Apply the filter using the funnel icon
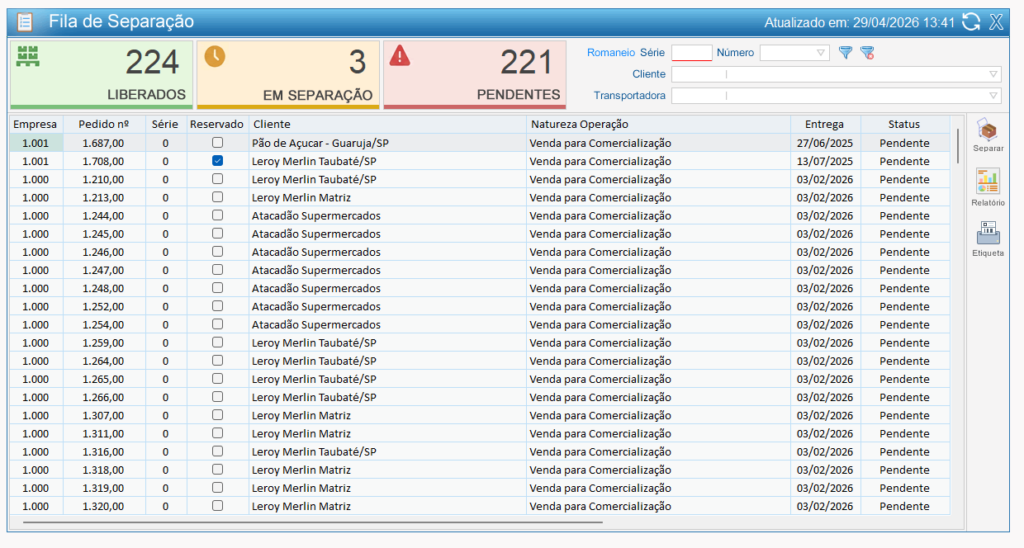The height and width of the screenshot is (548, 1024). (x=846, y=53)
